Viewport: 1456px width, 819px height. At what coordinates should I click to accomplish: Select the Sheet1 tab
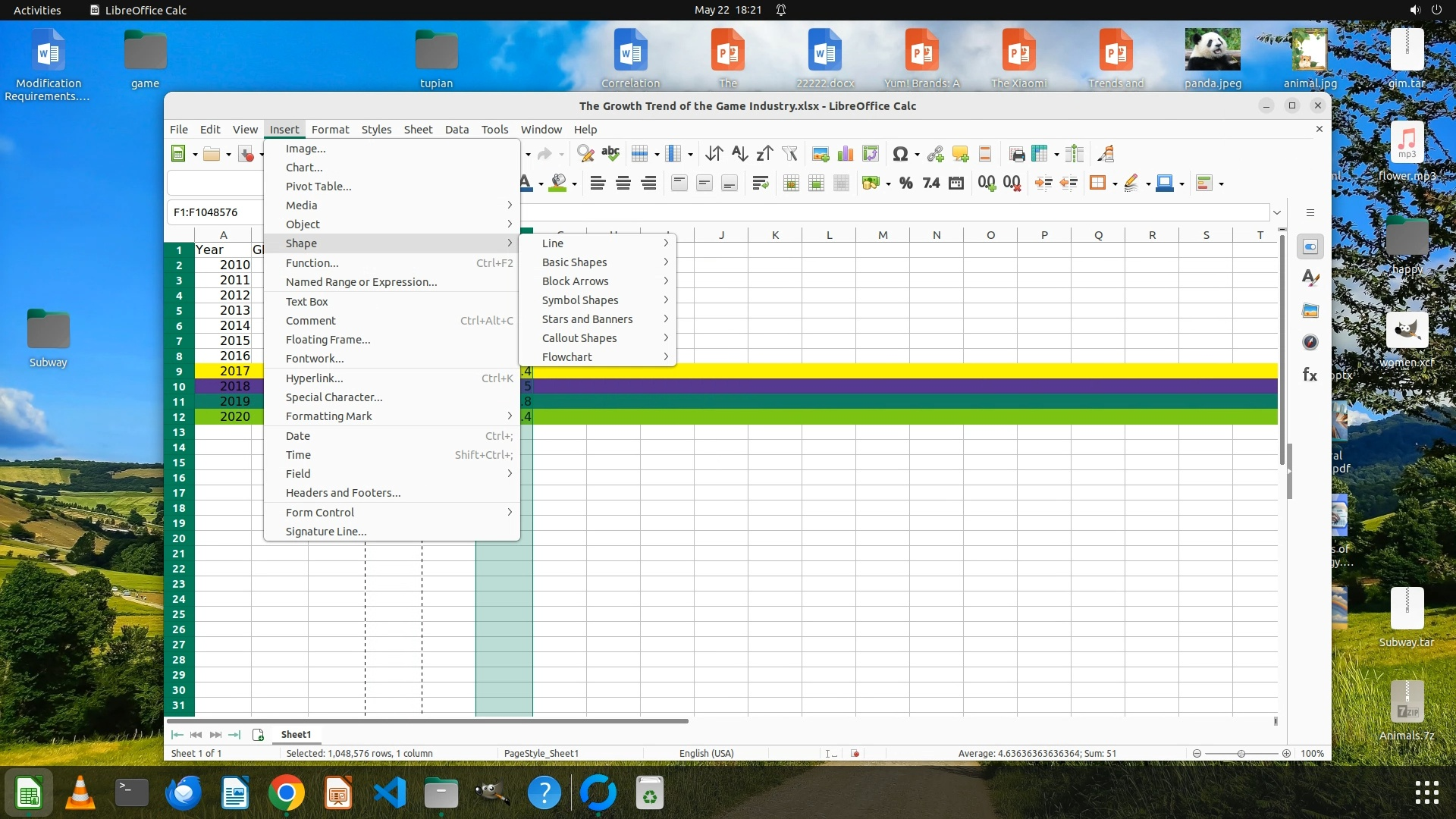click(x=296, y=734)
